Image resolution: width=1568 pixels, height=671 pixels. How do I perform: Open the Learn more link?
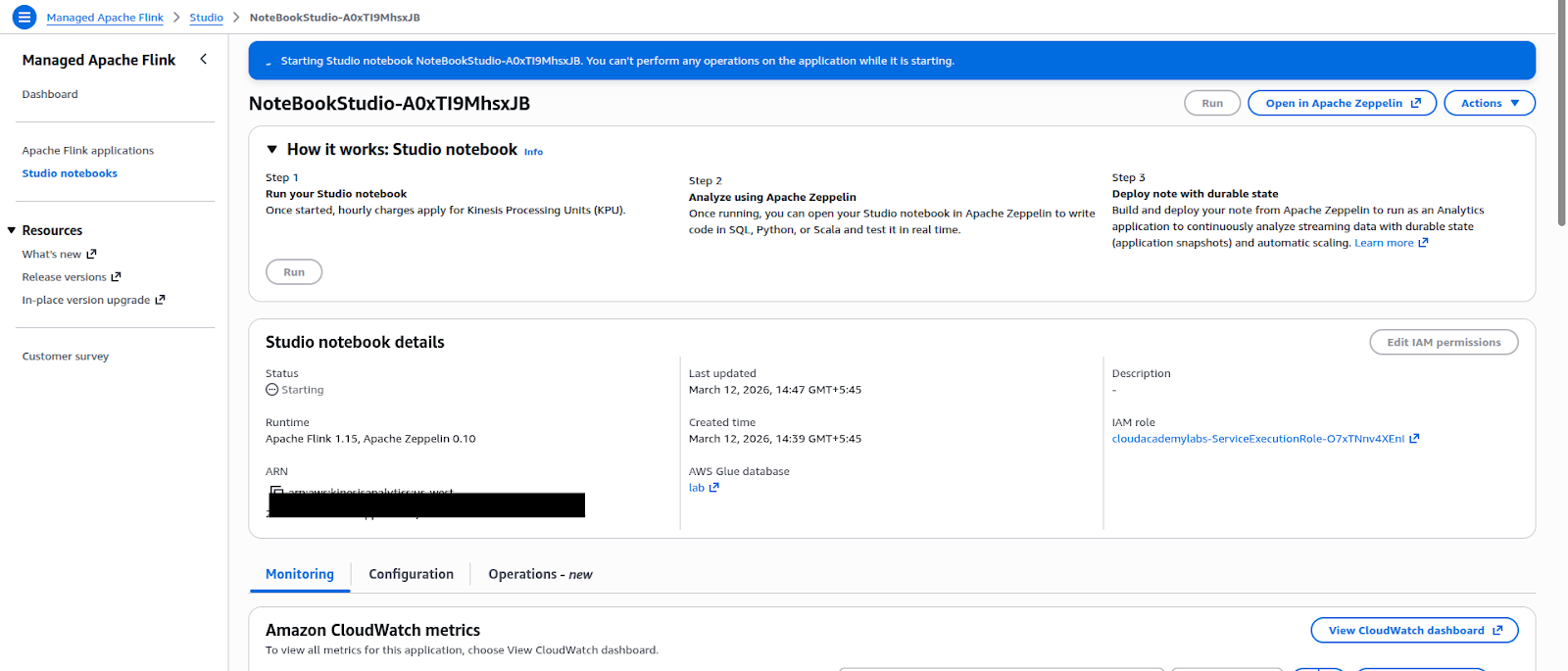pyautogui.click(x=1384, y=243)
